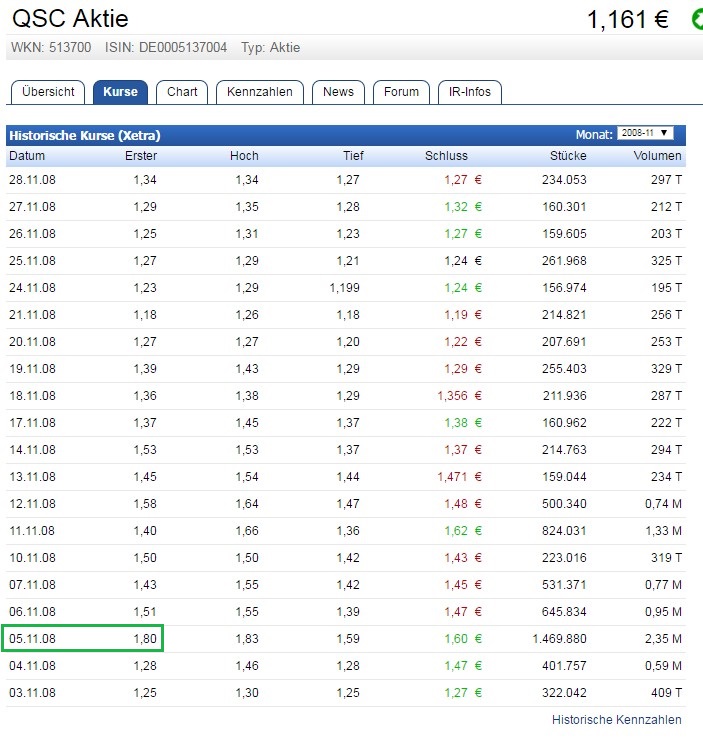Click the Tief value 1,199
This screenshot has height=746, width=703.
pos(345,288)
